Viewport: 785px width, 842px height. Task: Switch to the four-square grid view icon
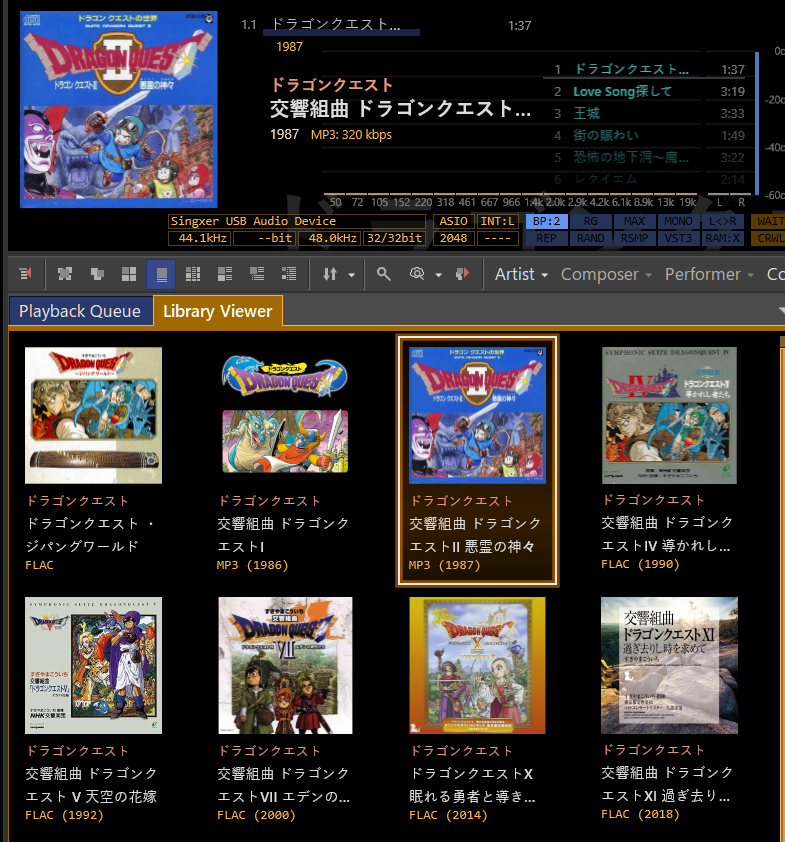coord(129,274)
